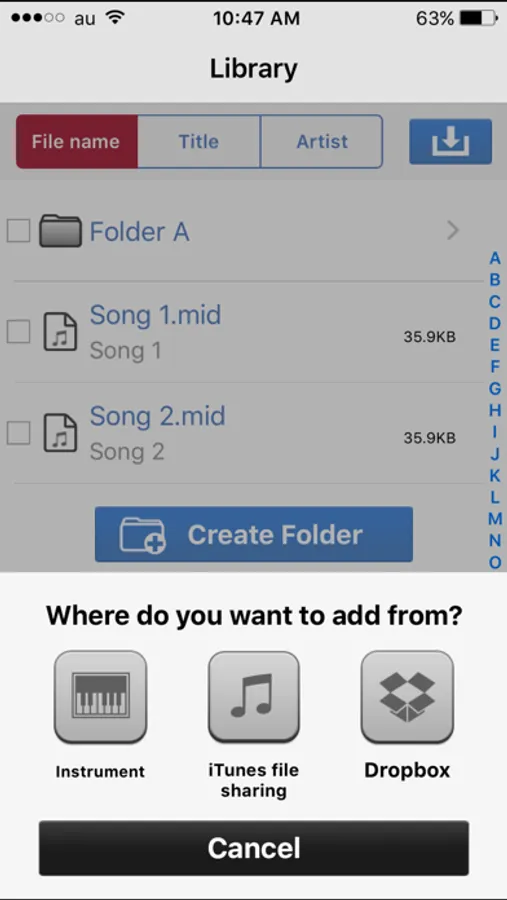The image size is (507, 900).
Task: Open the Song 1.mid file name
Action: click(x=155, y=315)
